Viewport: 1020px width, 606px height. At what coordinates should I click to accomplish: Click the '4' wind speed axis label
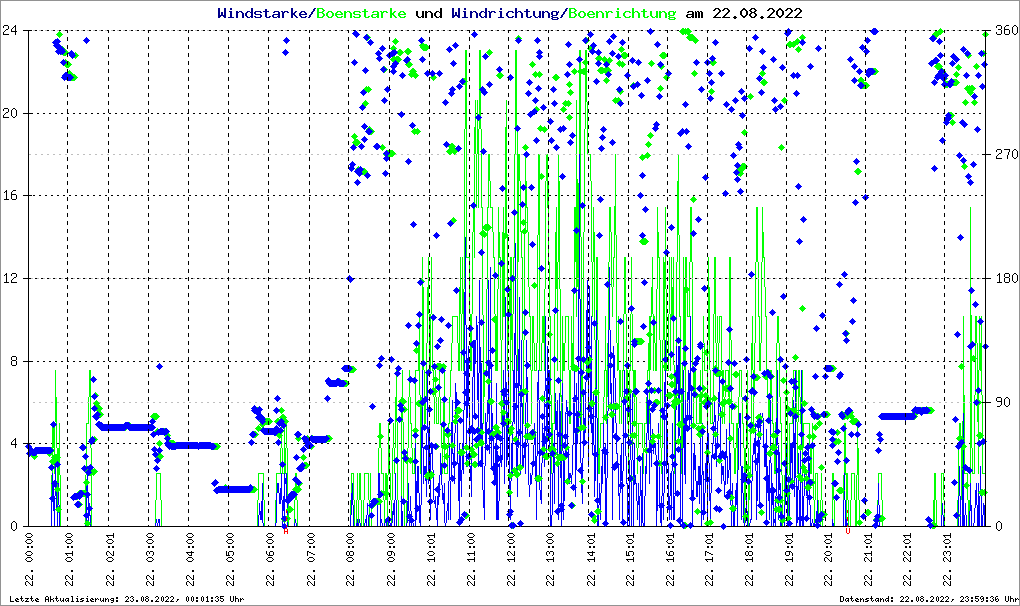pyautogui.click(x=13, y=443)
